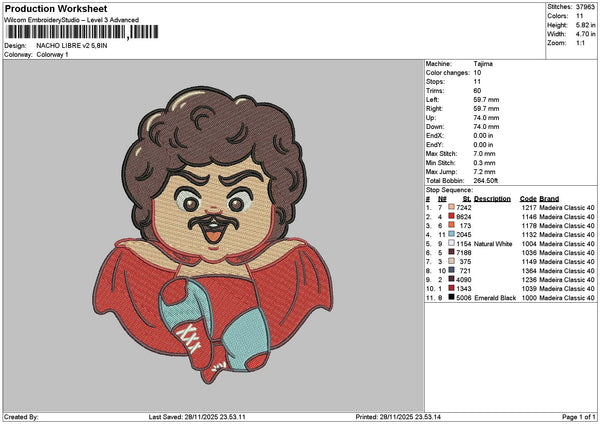Click the 'Brand' column header

tap(549, 199)
